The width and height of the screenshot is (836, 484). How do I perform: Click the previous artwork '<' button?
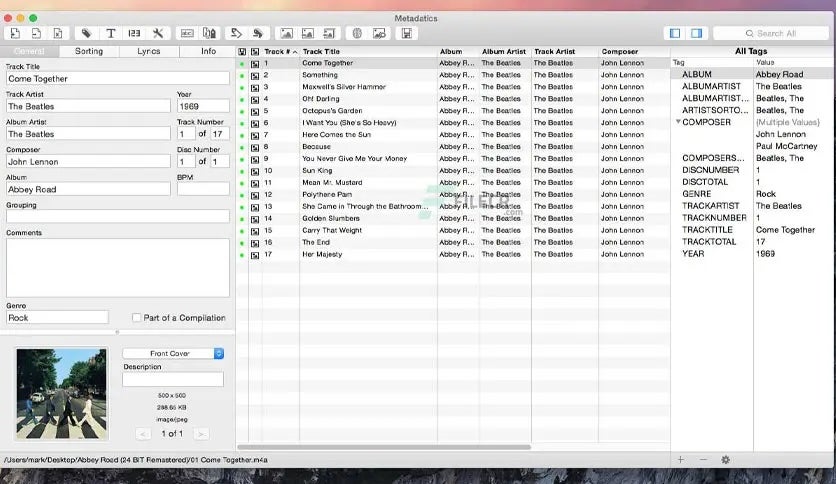point(143,433)
